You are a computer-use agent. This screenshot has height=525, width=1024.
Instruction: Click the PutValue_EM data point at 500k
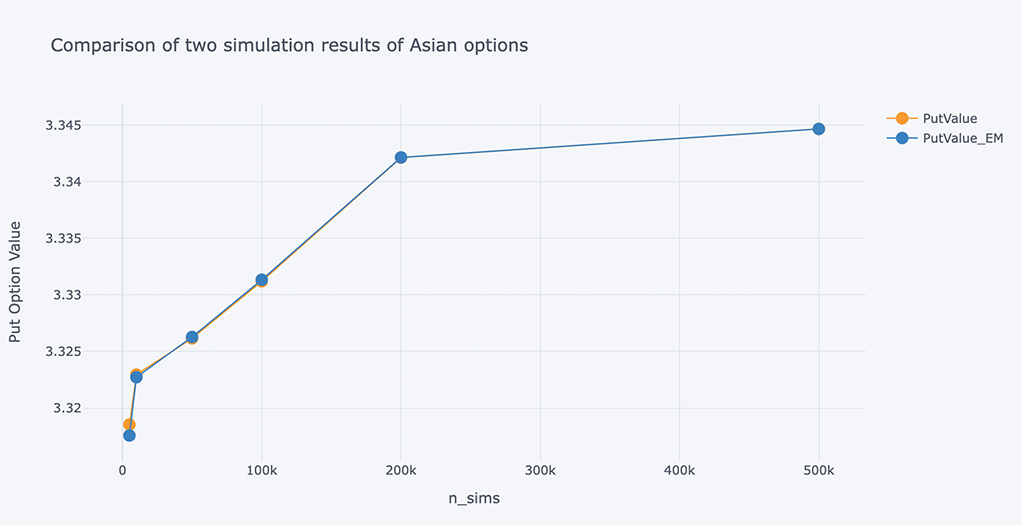(819, 129)
